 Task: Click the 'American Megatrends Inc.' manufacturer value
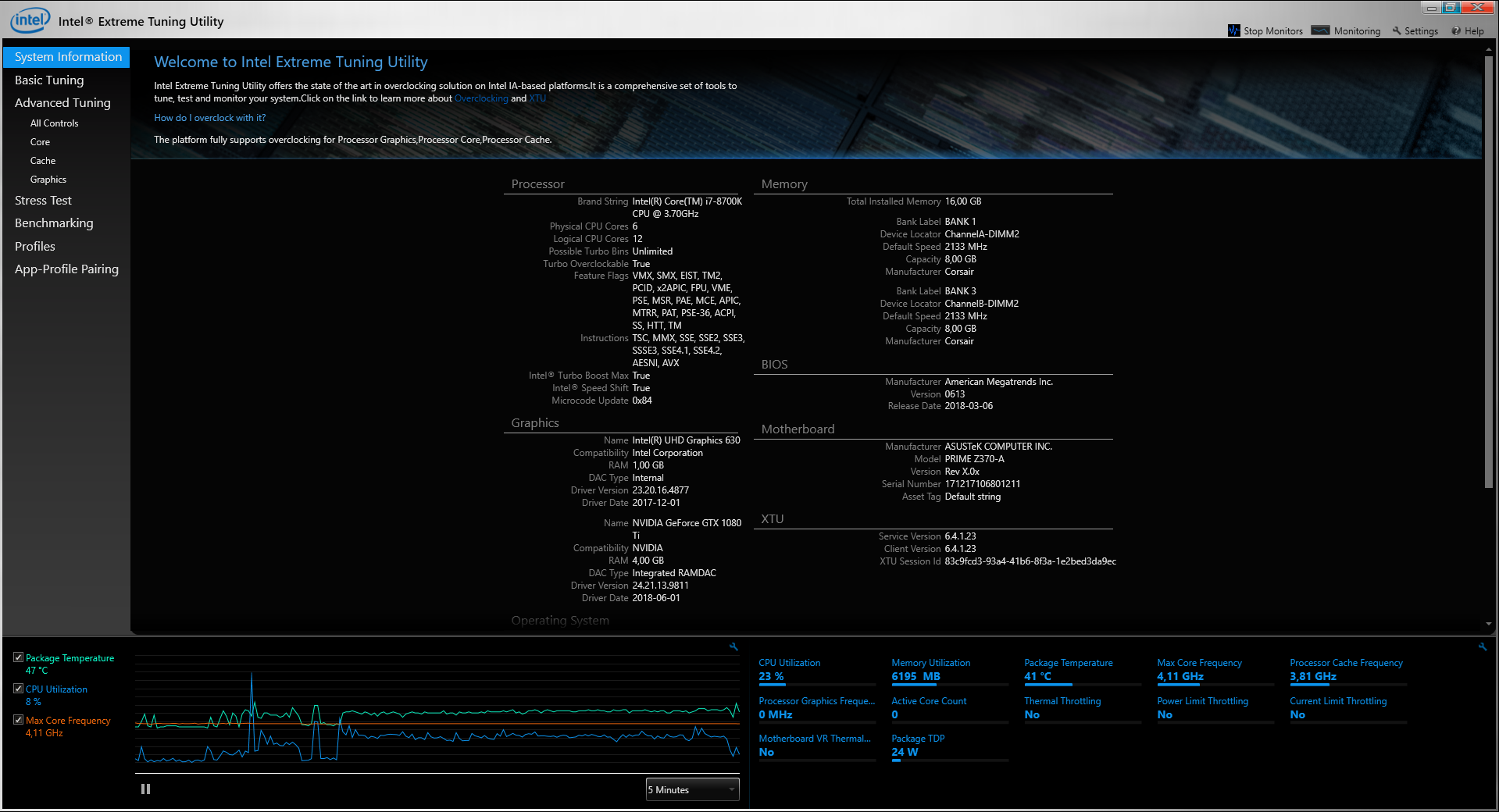[x=998, y=382]
